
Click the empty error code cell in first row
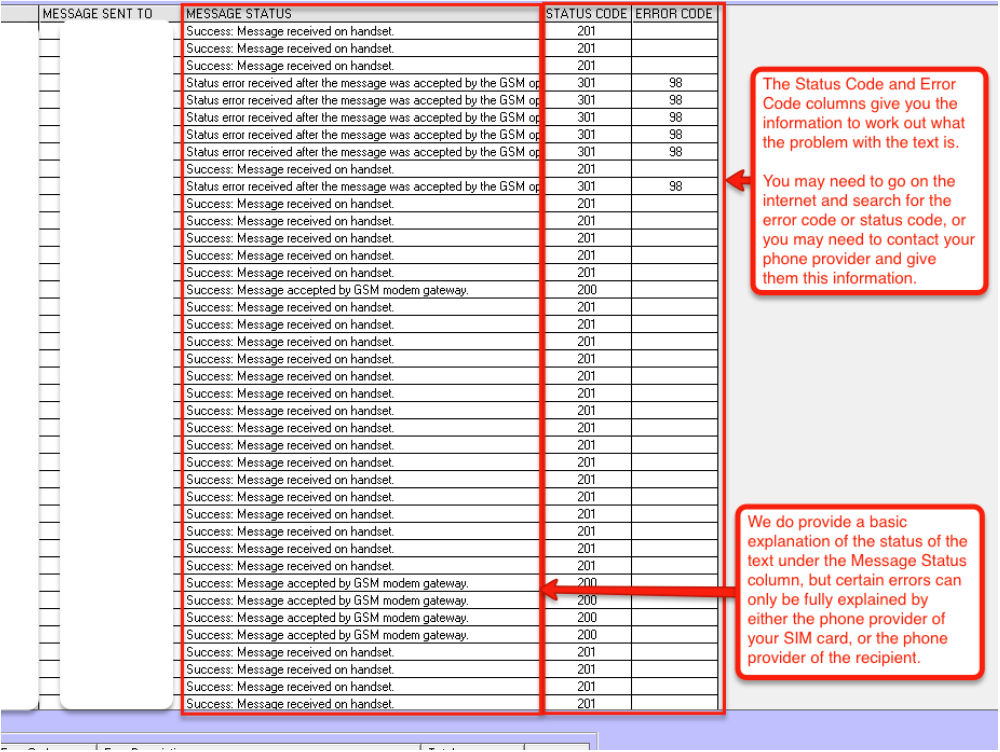675,31
